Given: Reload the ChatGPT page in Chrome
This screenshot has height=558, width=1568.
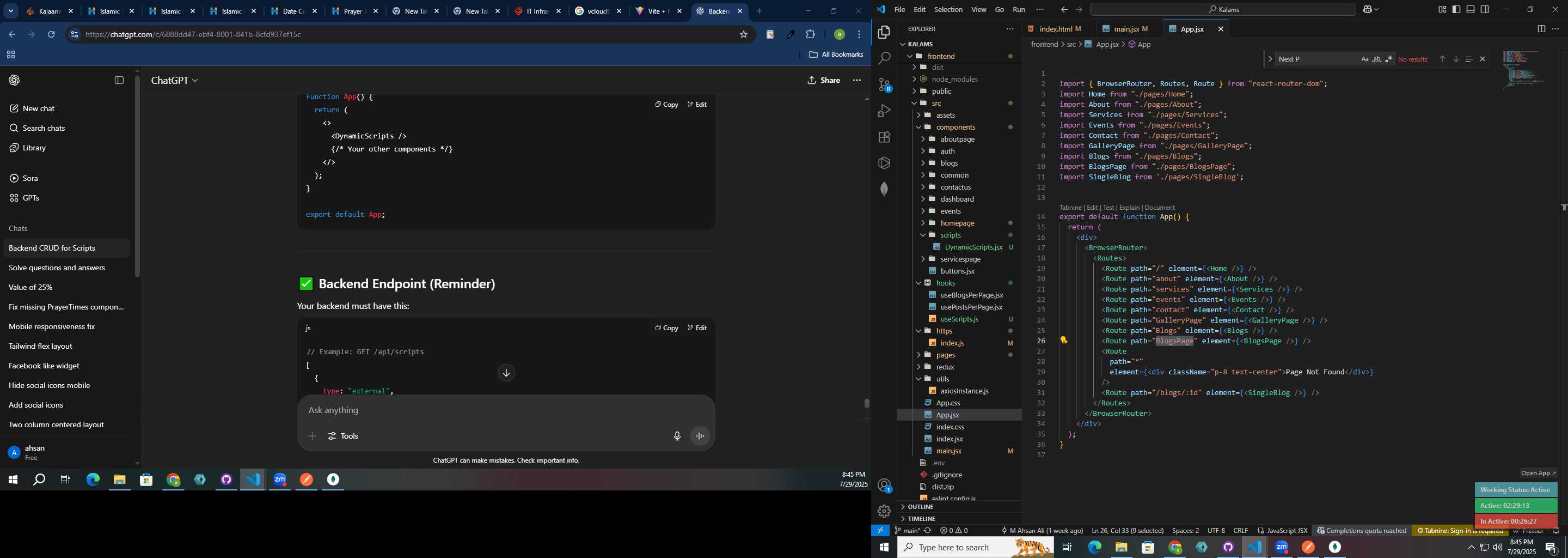Looking at the screenshot, I should coord(51,35).
